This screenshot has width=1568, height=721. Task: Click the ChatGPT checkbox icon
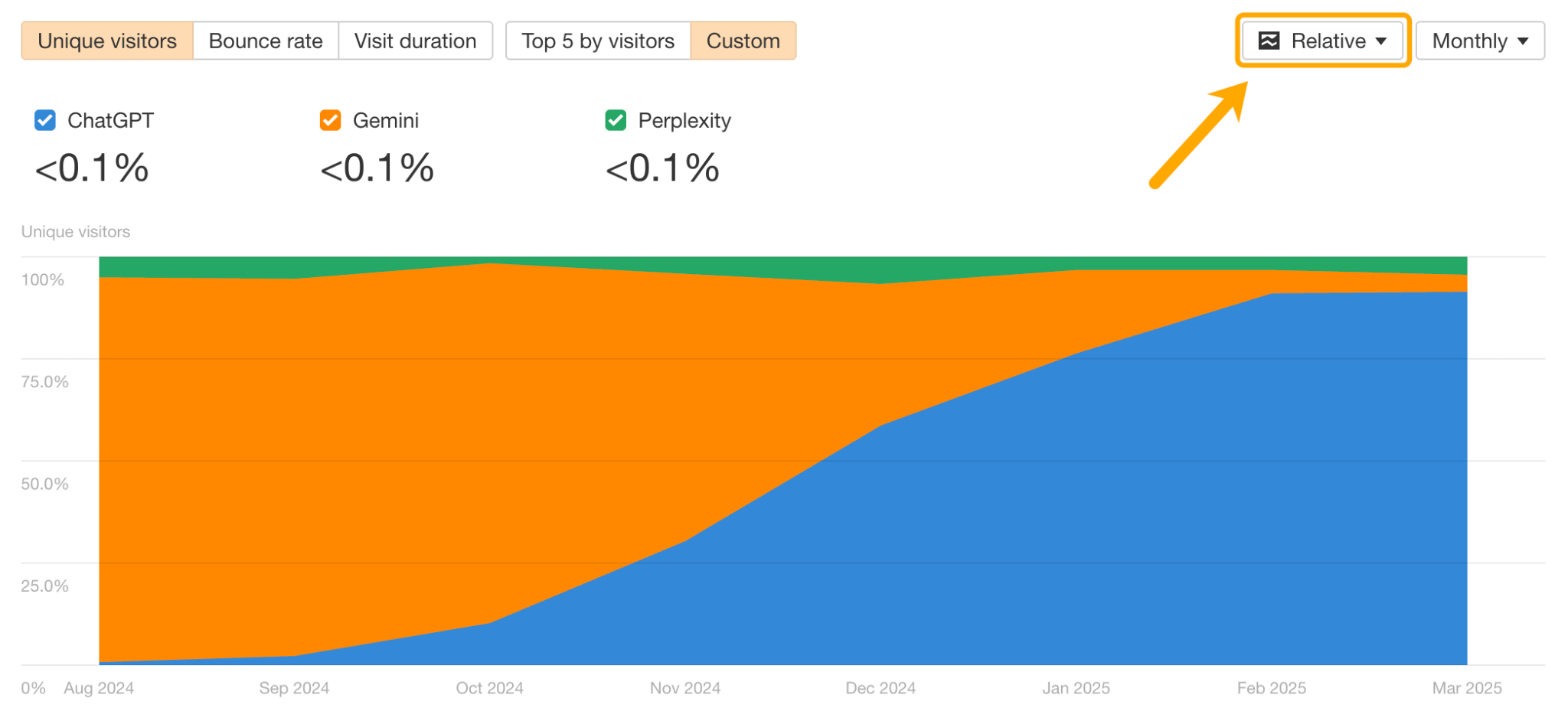coord(44,120)
